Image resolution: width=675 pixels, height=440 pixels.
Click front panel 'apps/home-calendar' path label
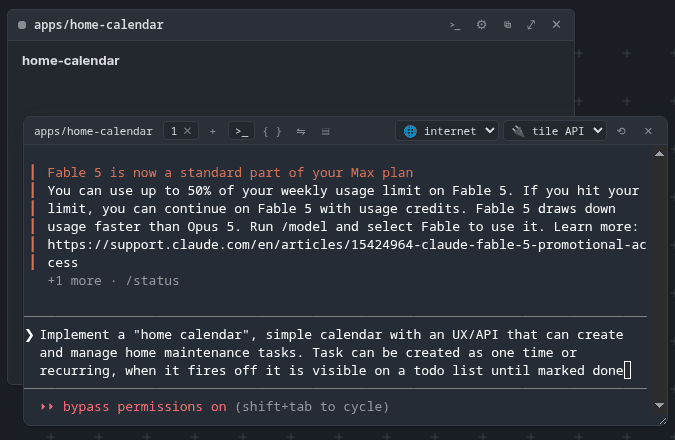(x=93, y=131)
